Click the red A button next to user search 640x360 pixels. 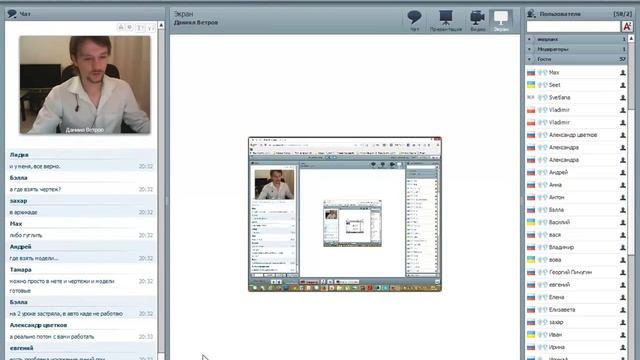627,27
